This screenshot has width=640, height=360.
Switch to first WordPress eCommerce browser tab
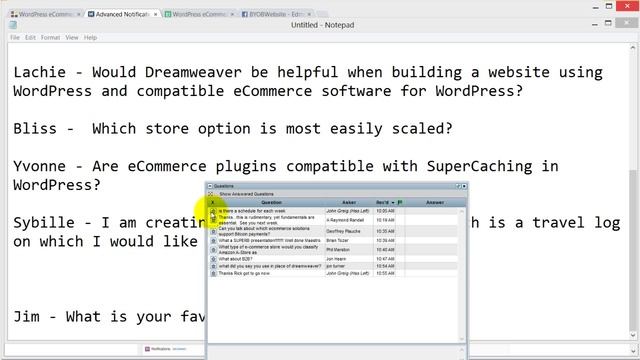pos(45,14)
